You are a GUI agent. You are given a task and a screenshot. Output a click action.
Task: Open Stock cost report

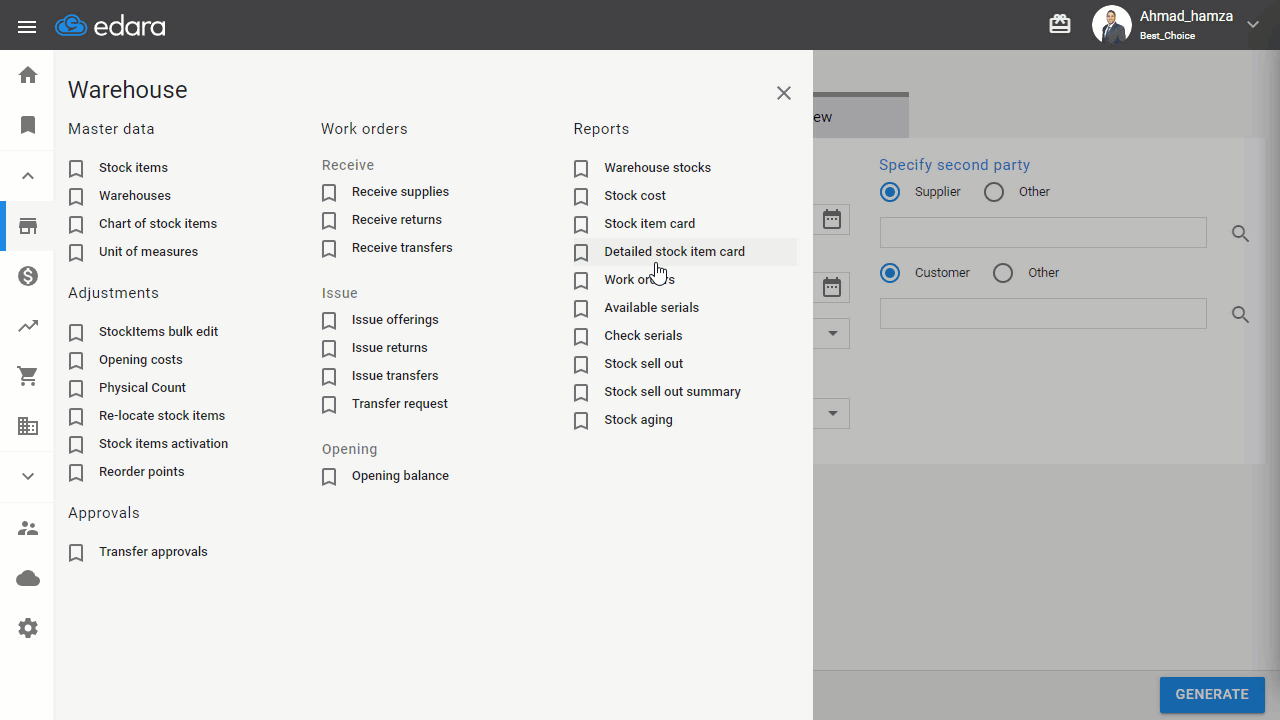(x=635, y=196)
